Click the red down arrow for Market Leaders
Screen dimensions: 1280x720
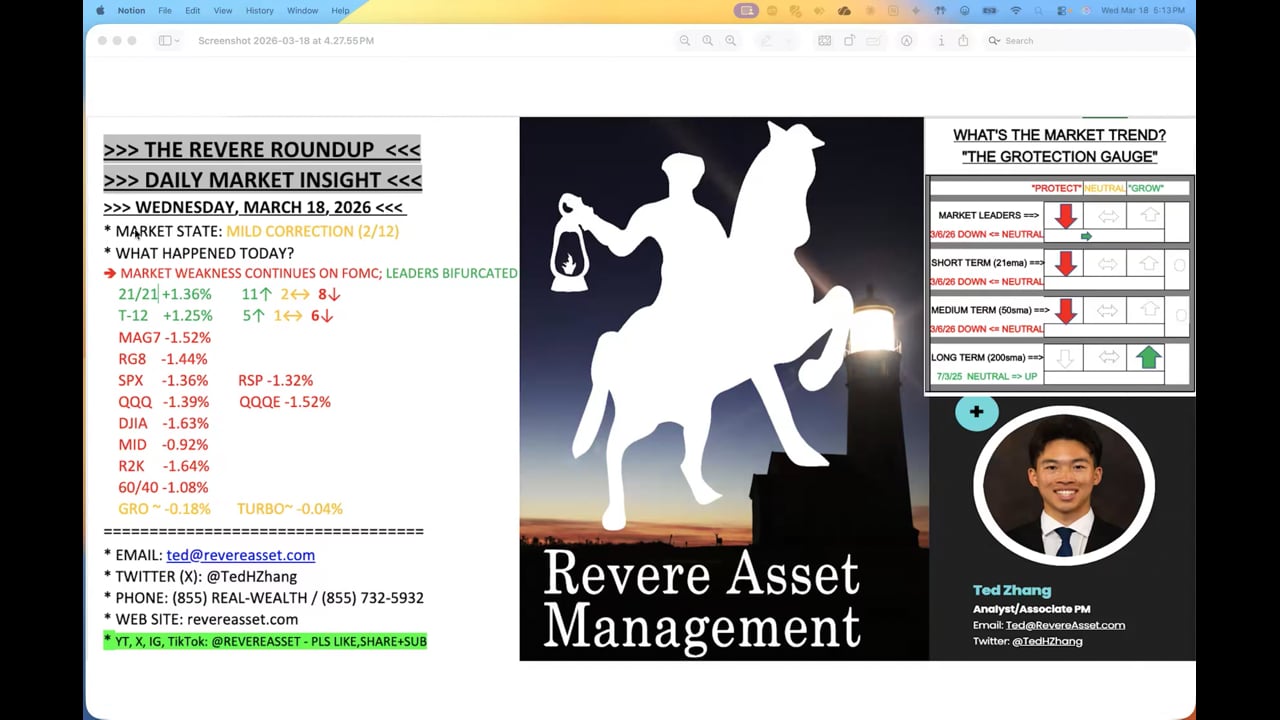[1065, 215]
